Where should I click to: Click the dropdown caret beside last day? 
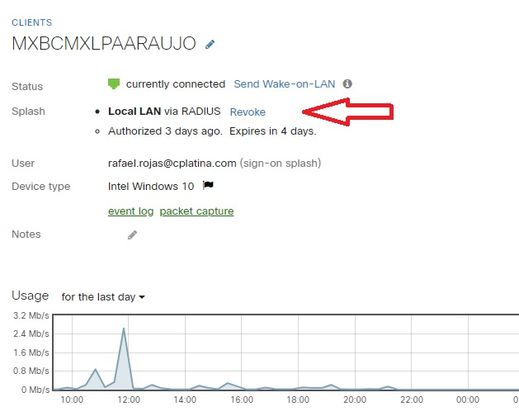click(142, 297)
